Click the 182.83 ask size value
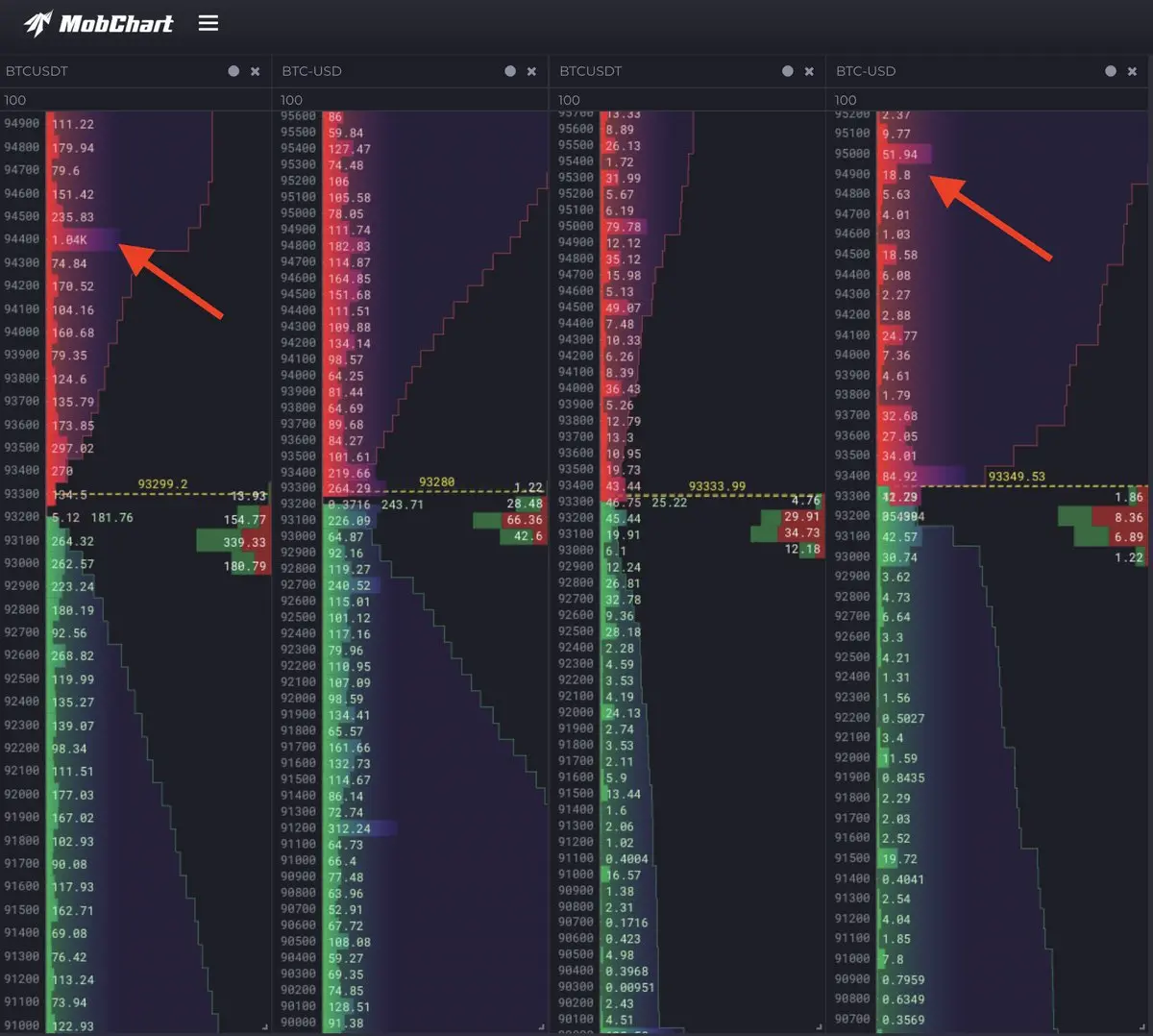 click(x=349, y=246)
